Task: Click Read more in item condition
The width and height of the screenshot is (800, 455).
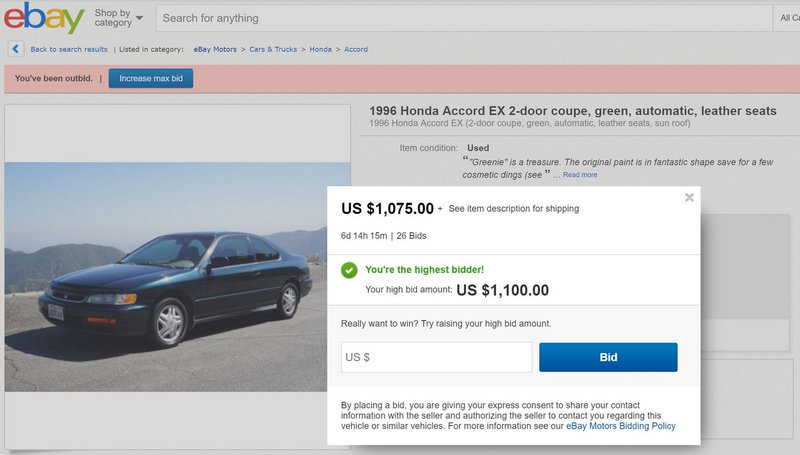Action: [x=580, y=175]
